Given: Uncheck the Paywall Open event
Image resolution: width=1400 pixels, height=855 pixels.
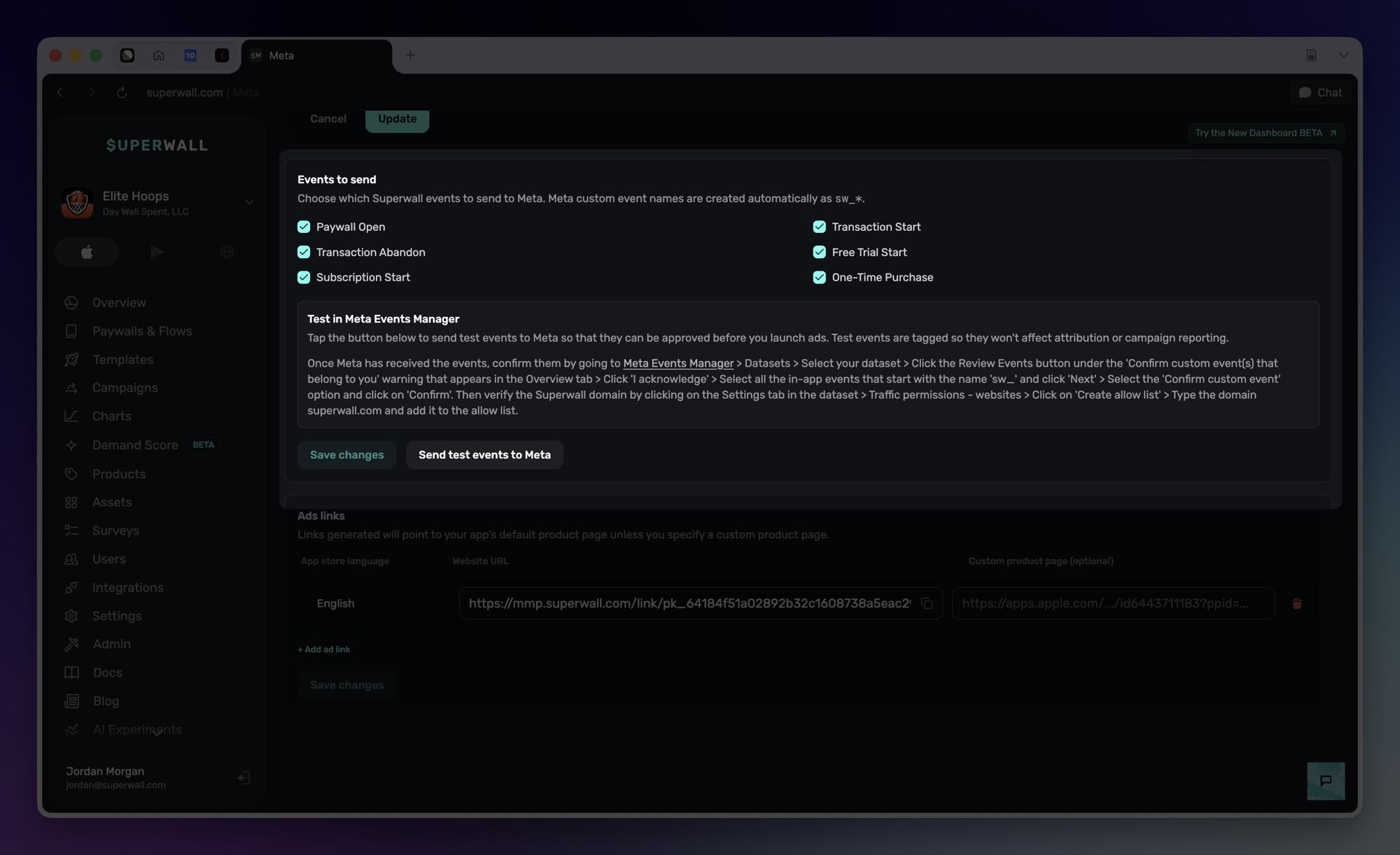Looking at the screenshot, I should point(304,227).
